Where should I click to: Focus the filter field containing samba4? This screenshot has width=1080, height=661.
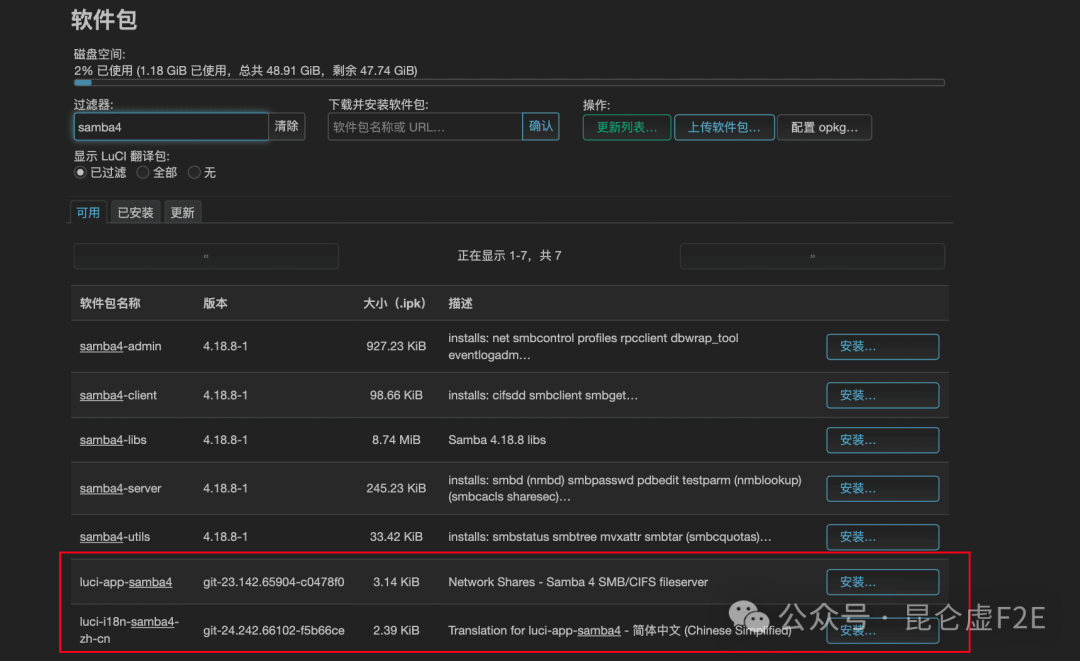click(171, 127)
